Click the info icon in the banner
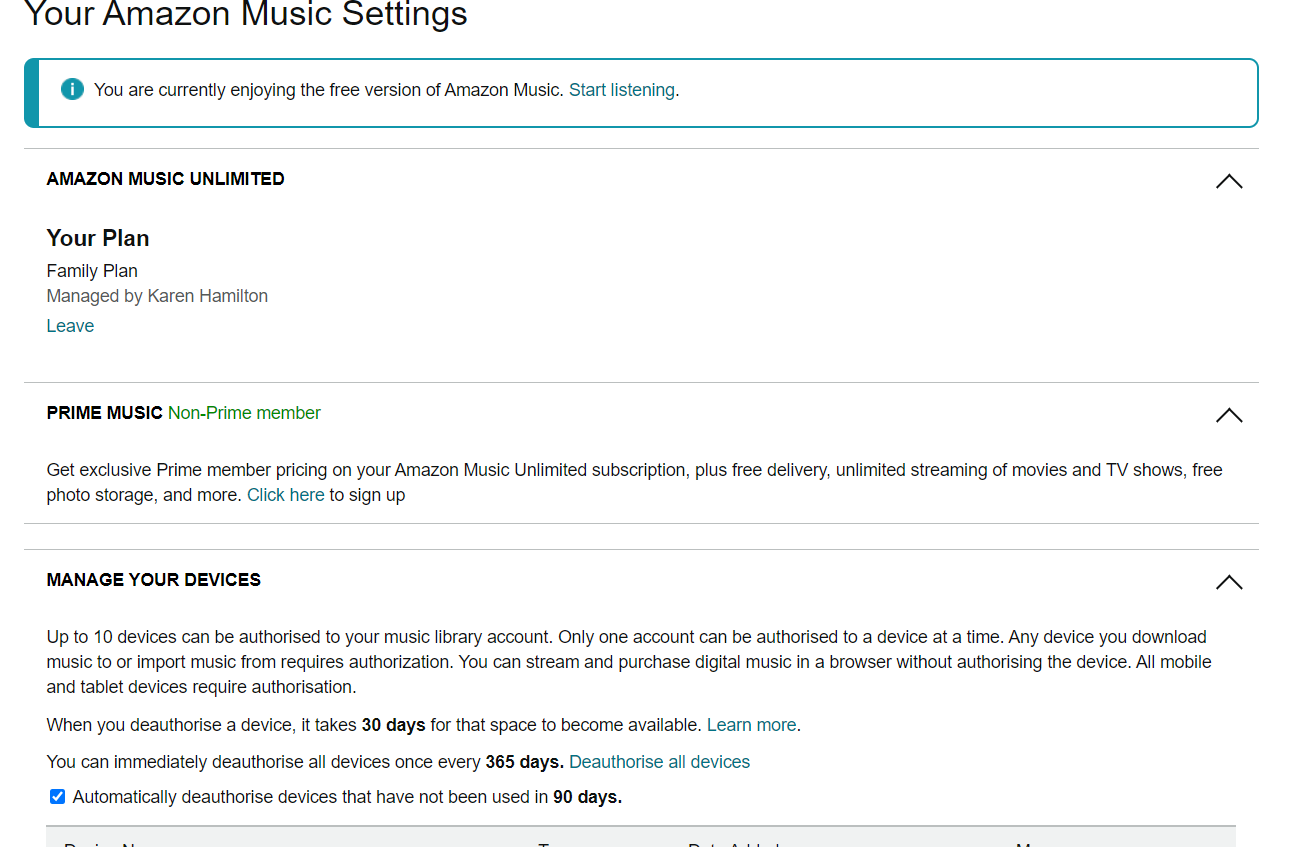Screen dimensions: 1291x847 pos(72,90)
